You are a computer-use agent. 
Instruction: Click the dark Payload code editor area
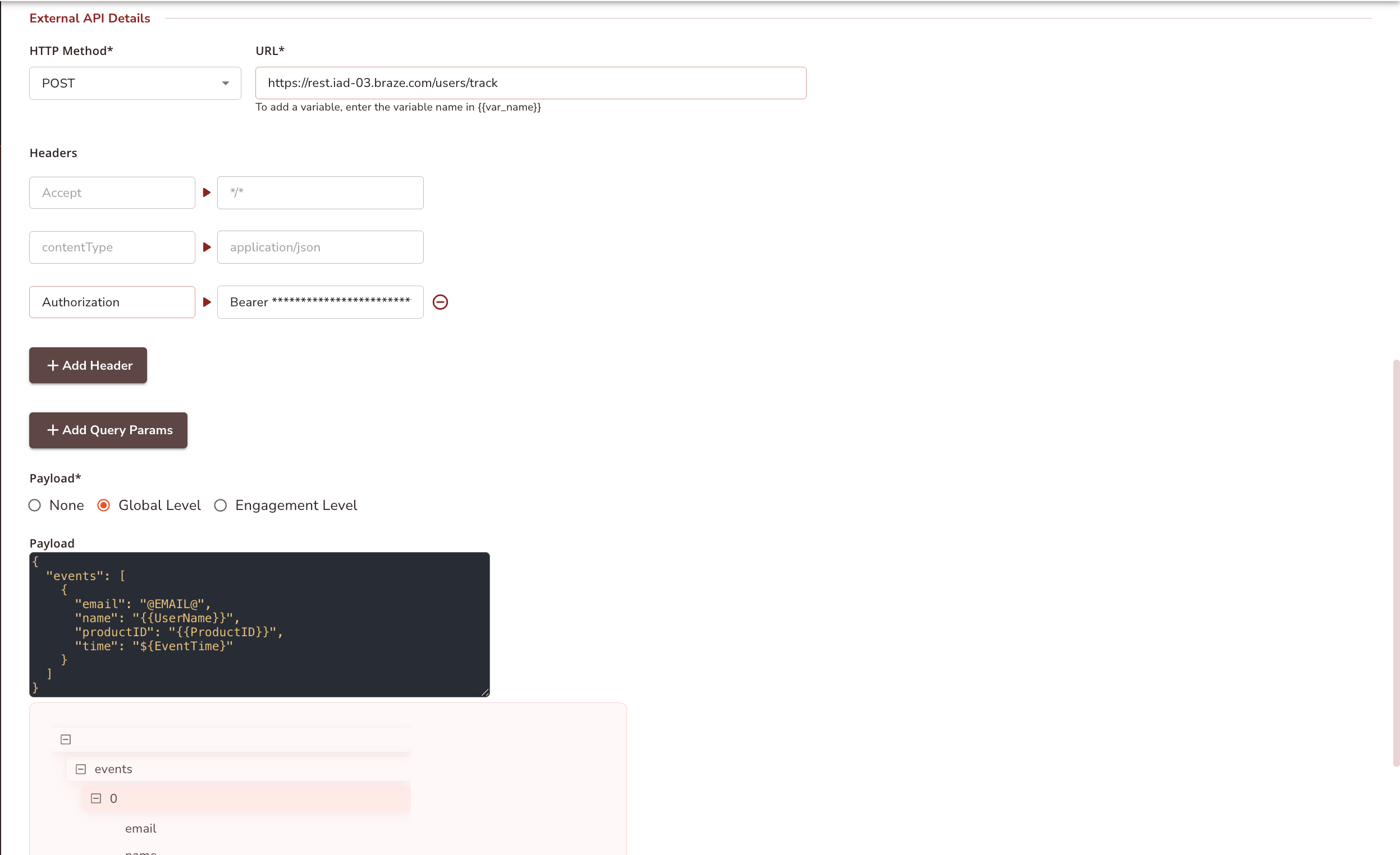click(x=259, y=624)
